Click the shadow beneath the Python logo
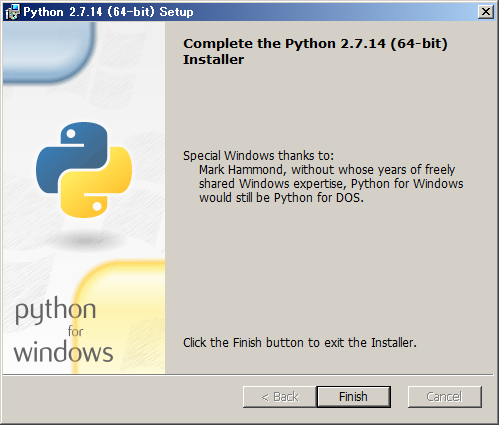This screenshot has width=499, height=425. (x=85, y=239)
